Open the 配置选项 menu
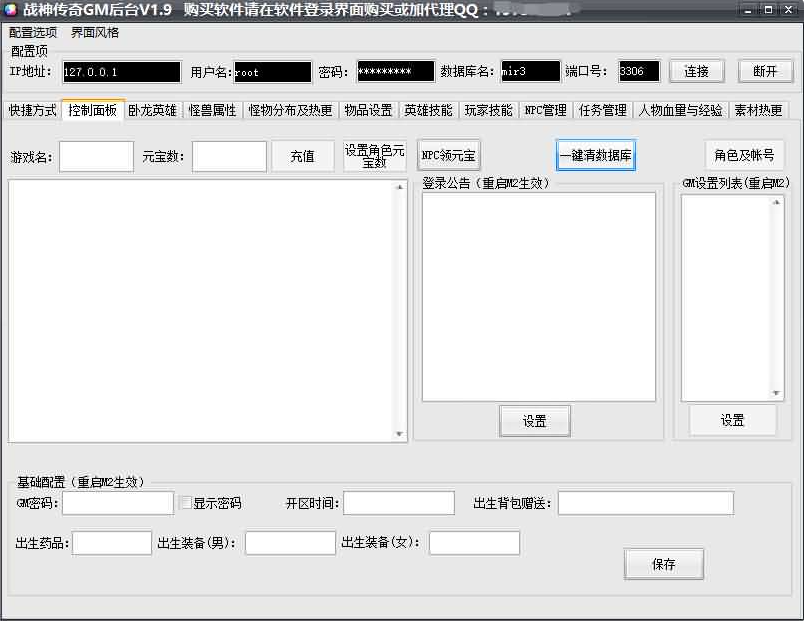The width and height of the screenshot is (805, 621). (33, 32)
